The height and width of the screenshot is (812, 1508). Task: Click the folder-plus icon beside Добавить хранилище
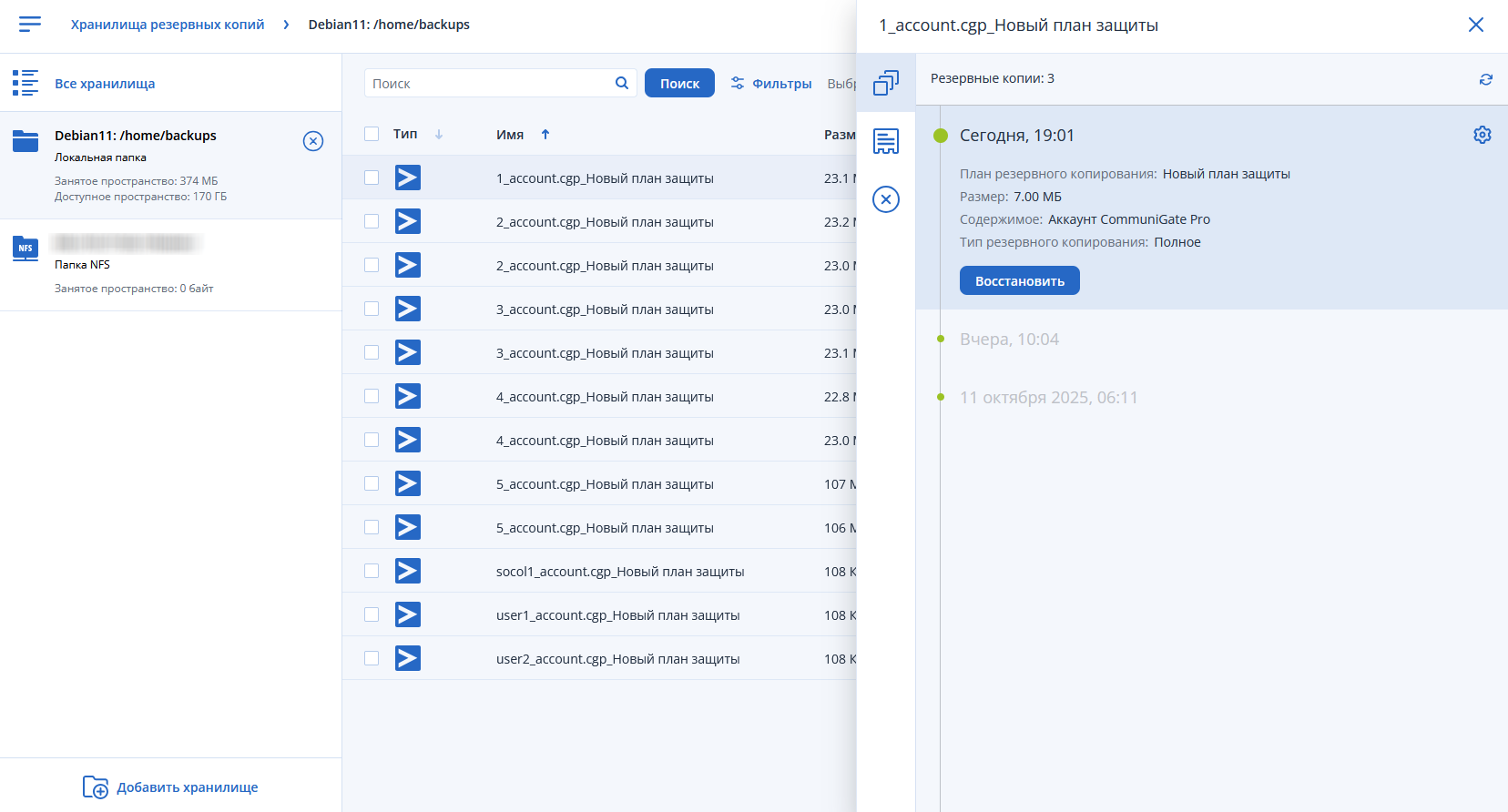[x=96, y=787]
